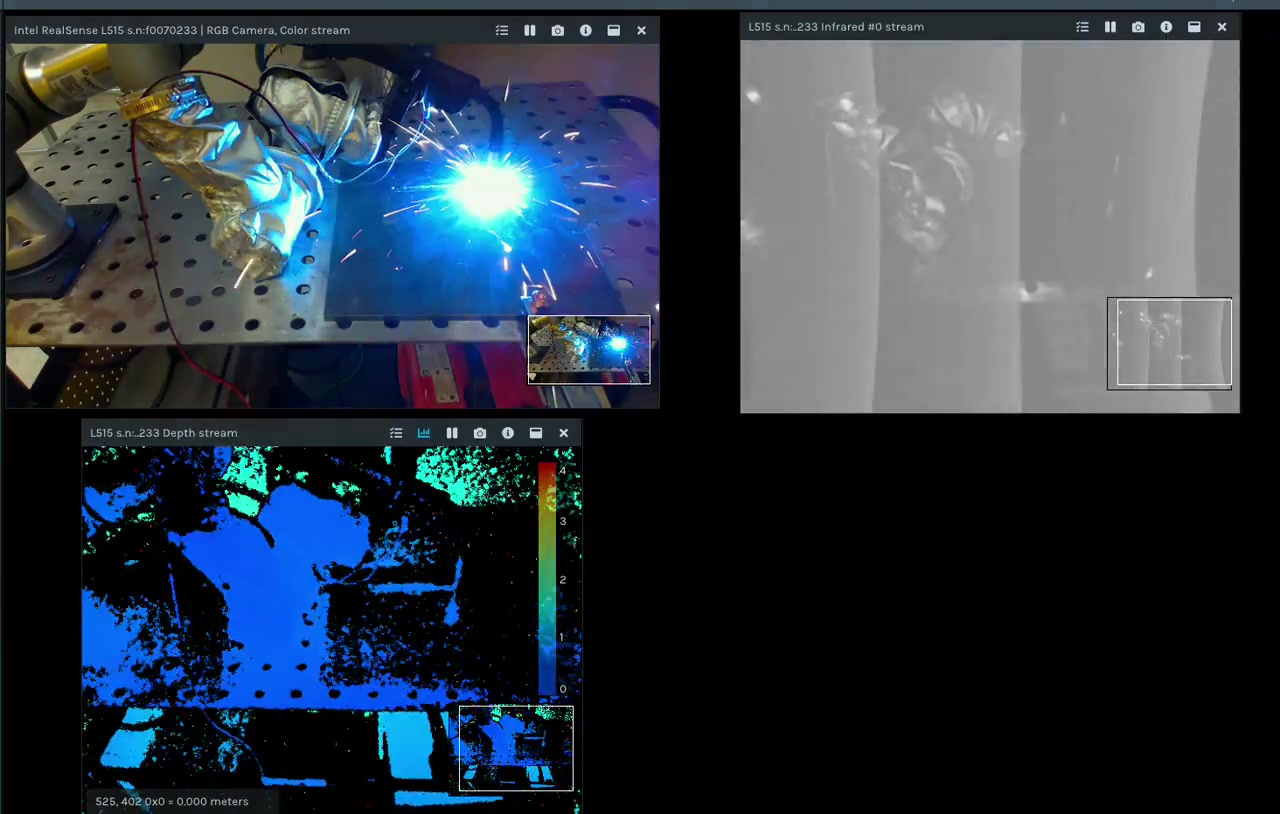
Task: Open stream options list in RGB Camera window
Action: click(502, 31)
